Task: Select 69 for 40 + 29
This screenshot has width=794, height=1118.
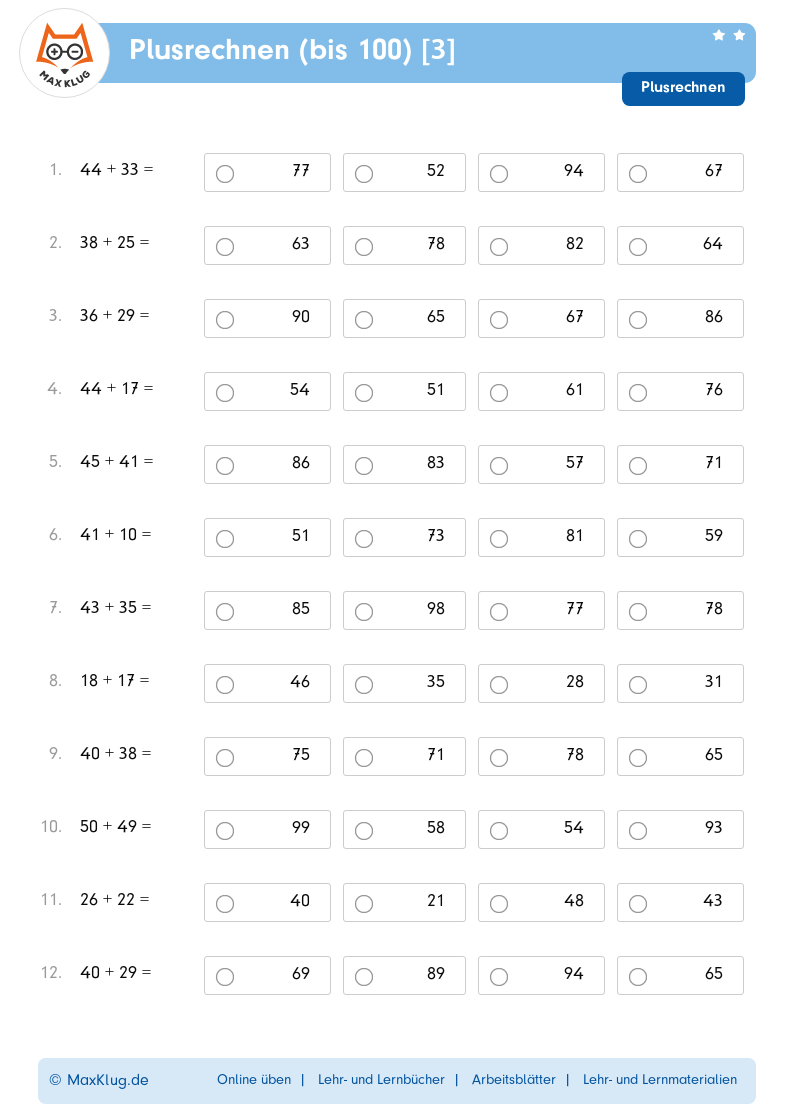Action: (x=225, y=977)
